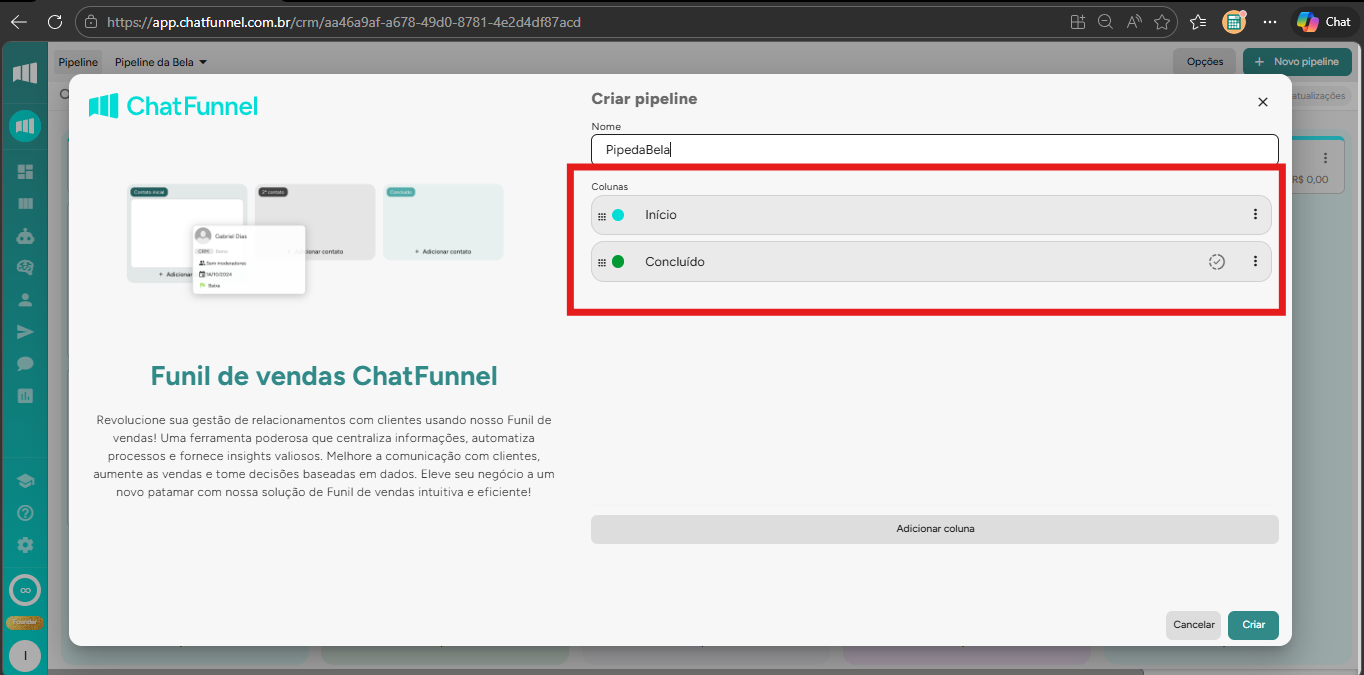Open the graduation cap tutorials icon
This screenshot has width=1364, height=675.
coord(25,481)
